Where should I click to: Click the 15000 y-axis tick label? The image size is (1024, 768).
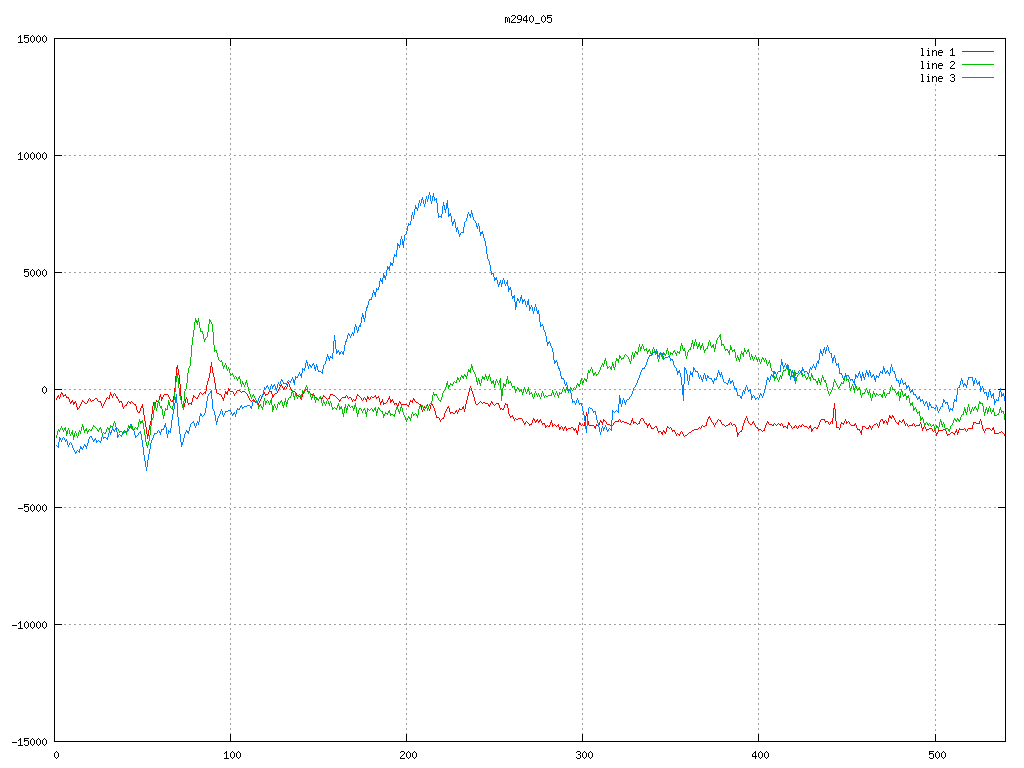coord(30,39)
